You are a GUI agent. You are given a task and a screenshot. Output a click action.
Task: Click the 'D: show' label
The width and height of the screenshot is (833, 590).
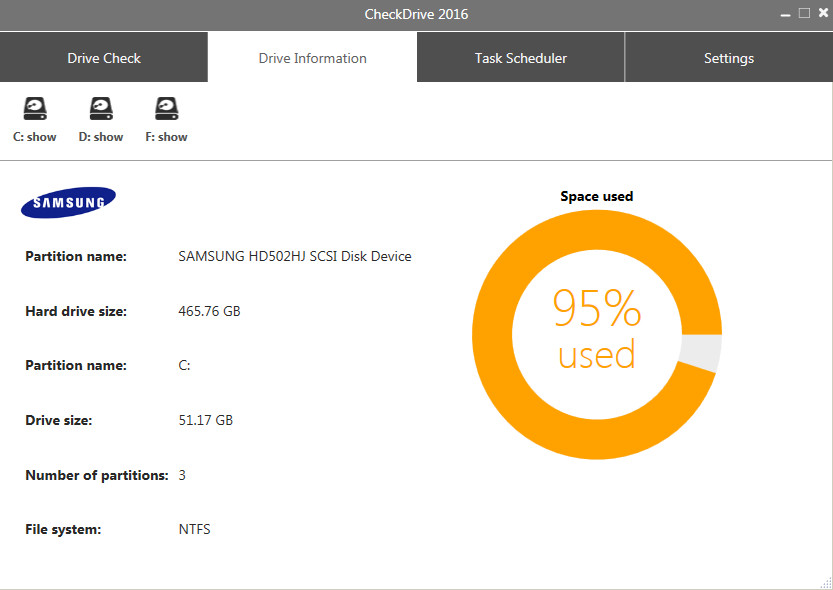pyautogui.click(x=101, y=137)
